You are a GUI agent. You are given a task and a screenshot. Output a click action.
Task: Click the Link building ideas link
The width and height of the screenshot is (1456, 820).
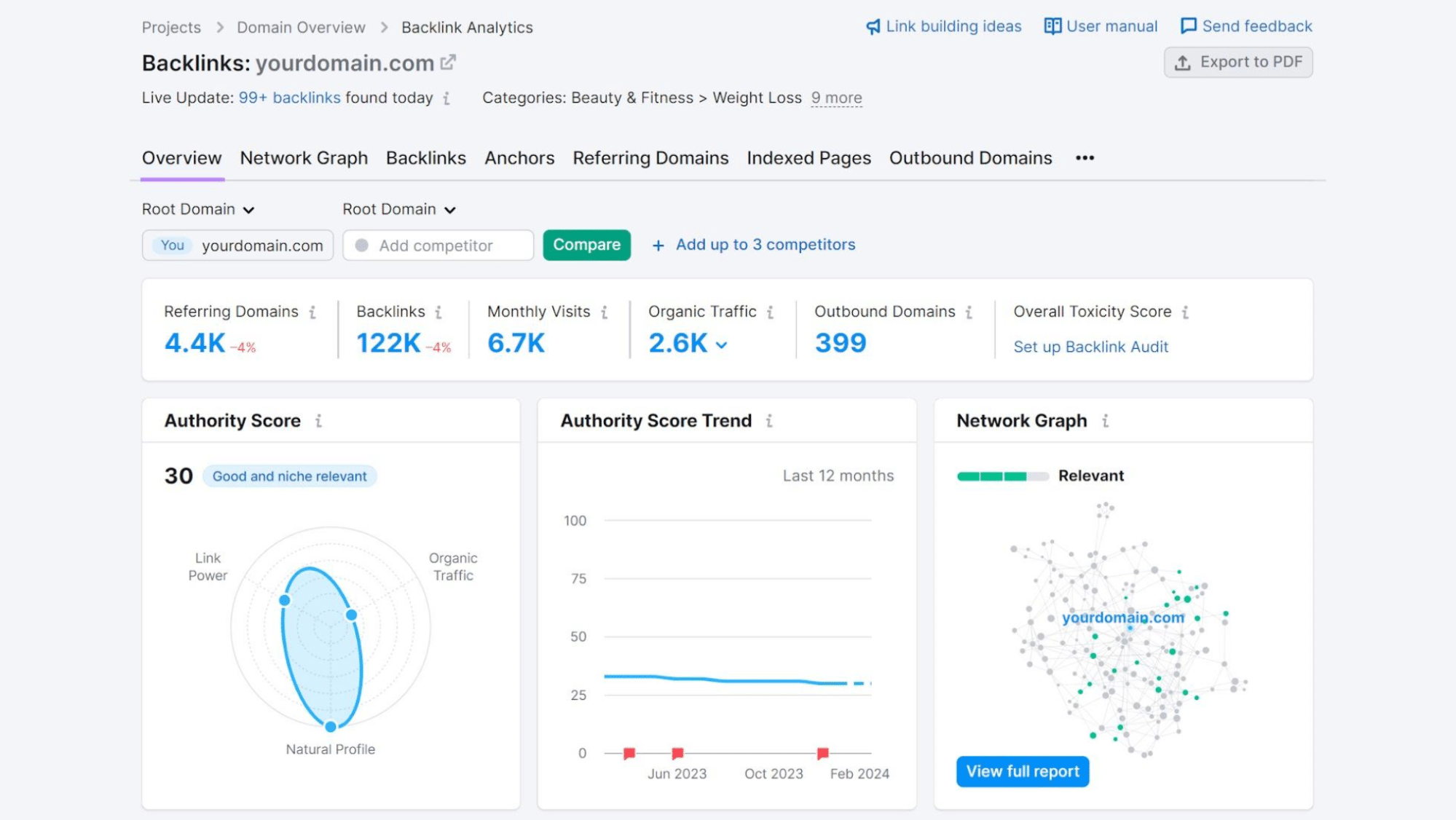(953, 26)
